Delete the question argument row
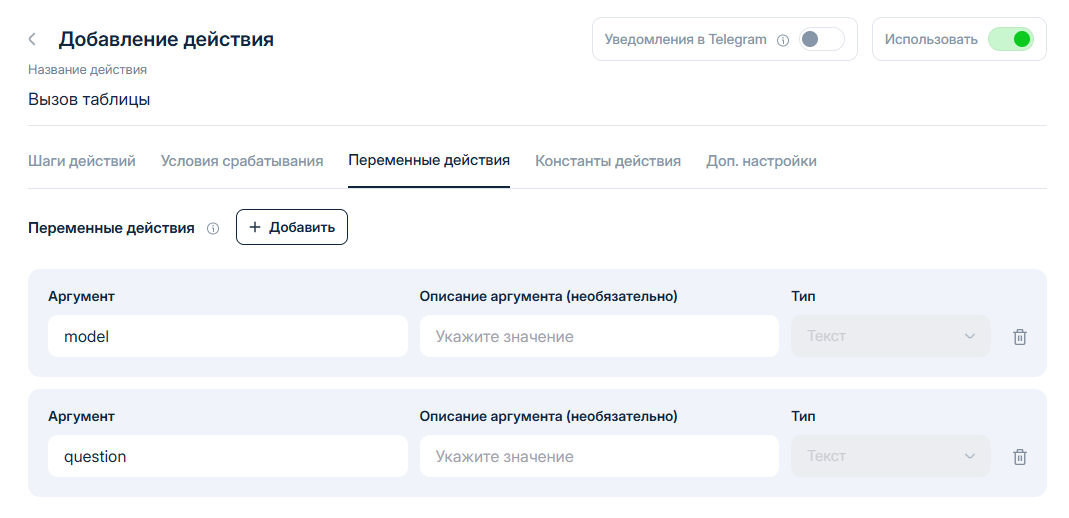Viewport: 1069px width, 518px height. pos(1019,457)
